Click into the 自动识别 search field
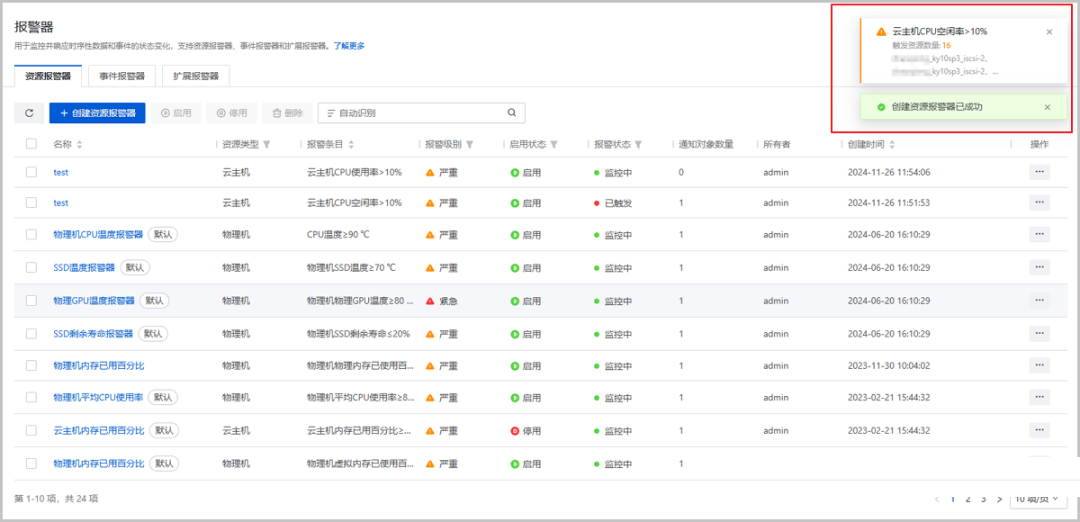This screenshot has height=522, width=1080. (x=415, y=114)
